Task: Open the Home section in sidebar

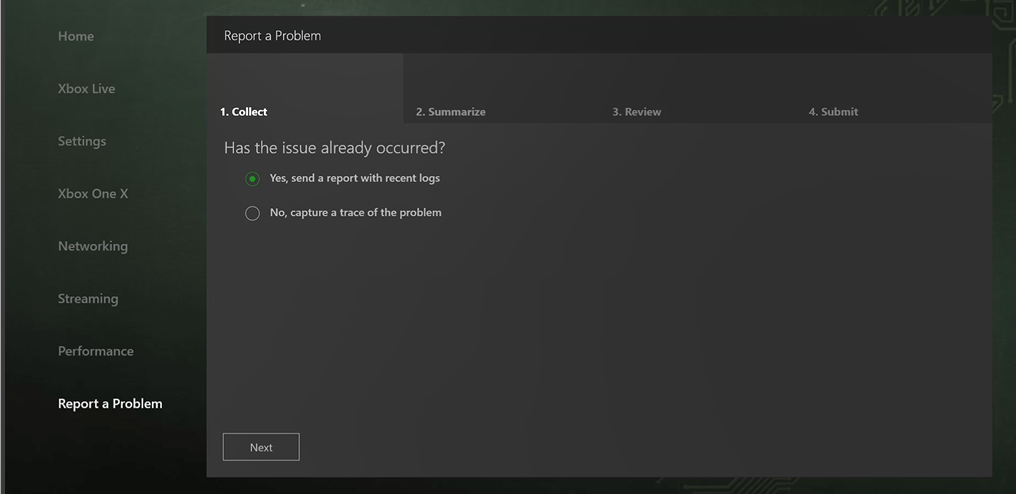Action: tap(76, 36)
